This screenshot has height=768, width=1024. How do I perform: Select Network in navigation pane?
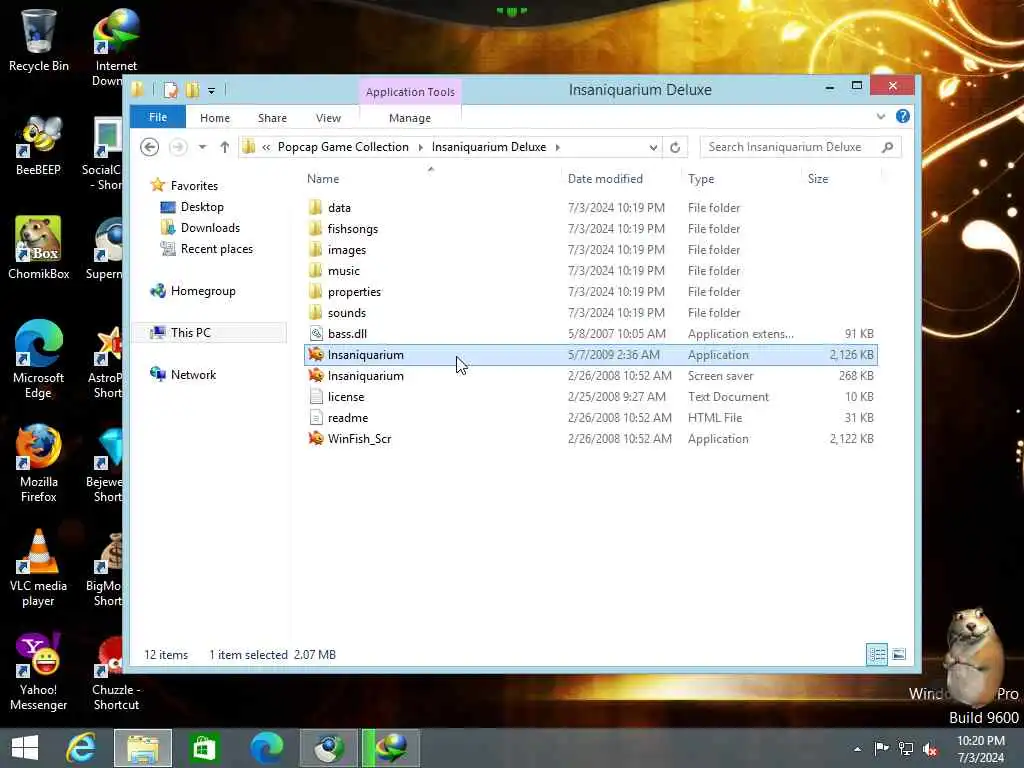[x=193, y=375]
